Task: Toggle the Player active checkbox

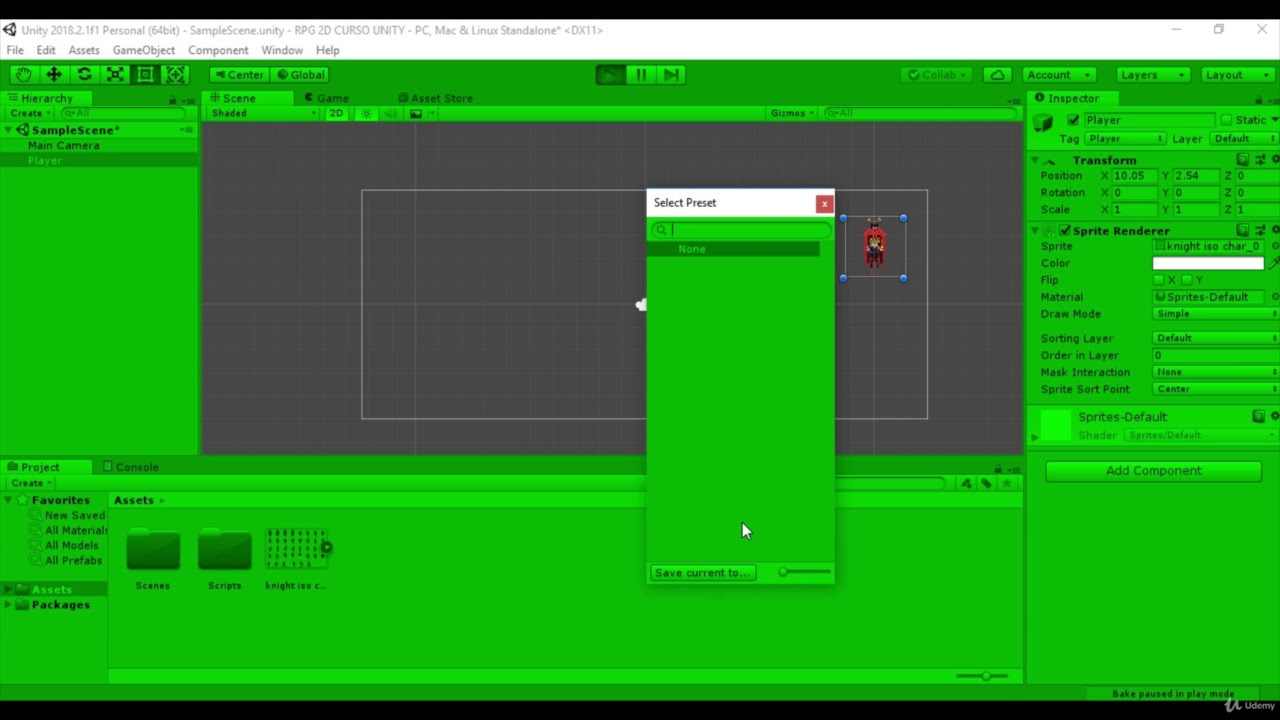Action: click(x=1073, y=120)
